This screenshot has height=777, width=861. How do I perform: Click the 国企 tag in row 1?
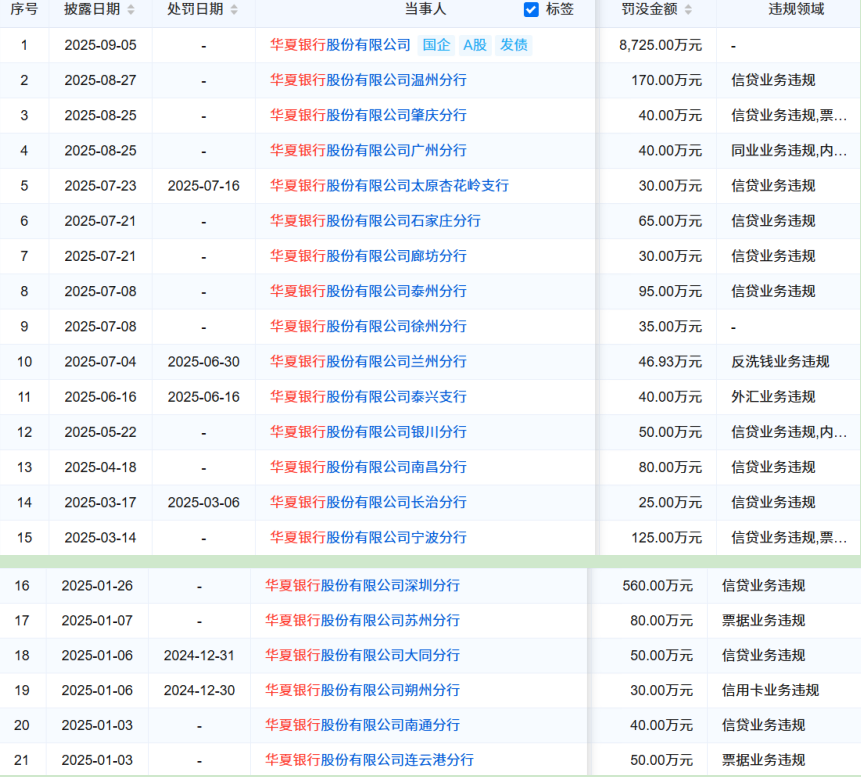tap(437, 45)
